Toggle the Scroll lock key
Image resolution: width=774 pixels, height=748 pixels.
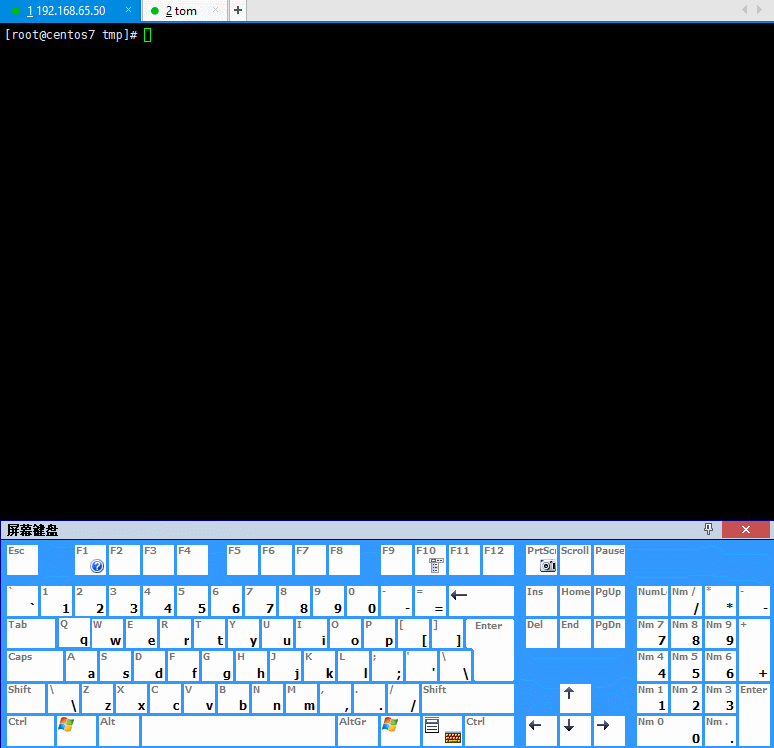click(575, 560)
